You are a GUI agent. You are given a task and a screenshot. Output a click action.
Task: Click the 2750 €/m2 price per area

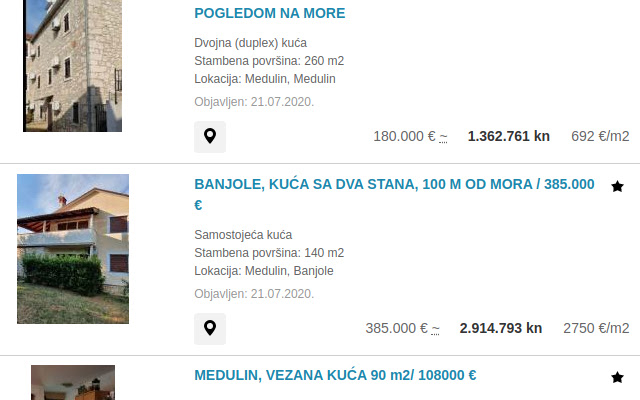point(596,328)
